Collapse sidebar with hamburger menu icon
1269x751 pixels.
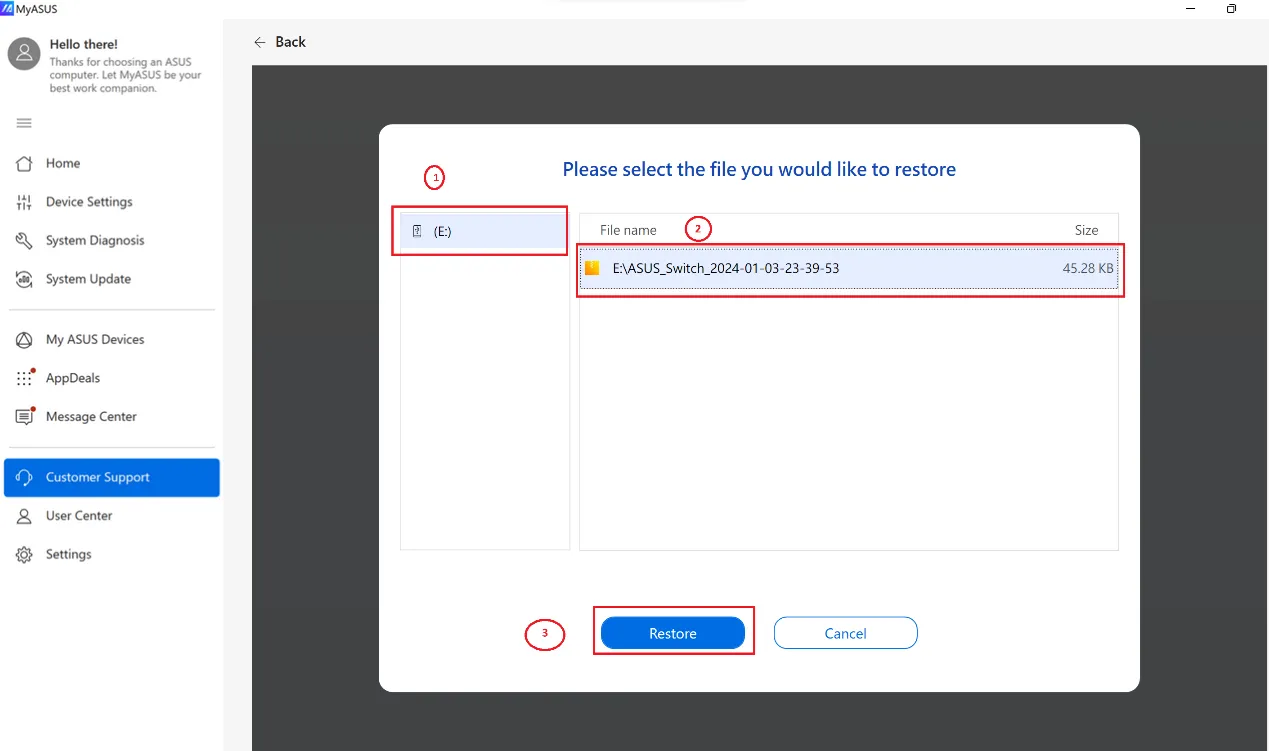[x=24, y=123]
